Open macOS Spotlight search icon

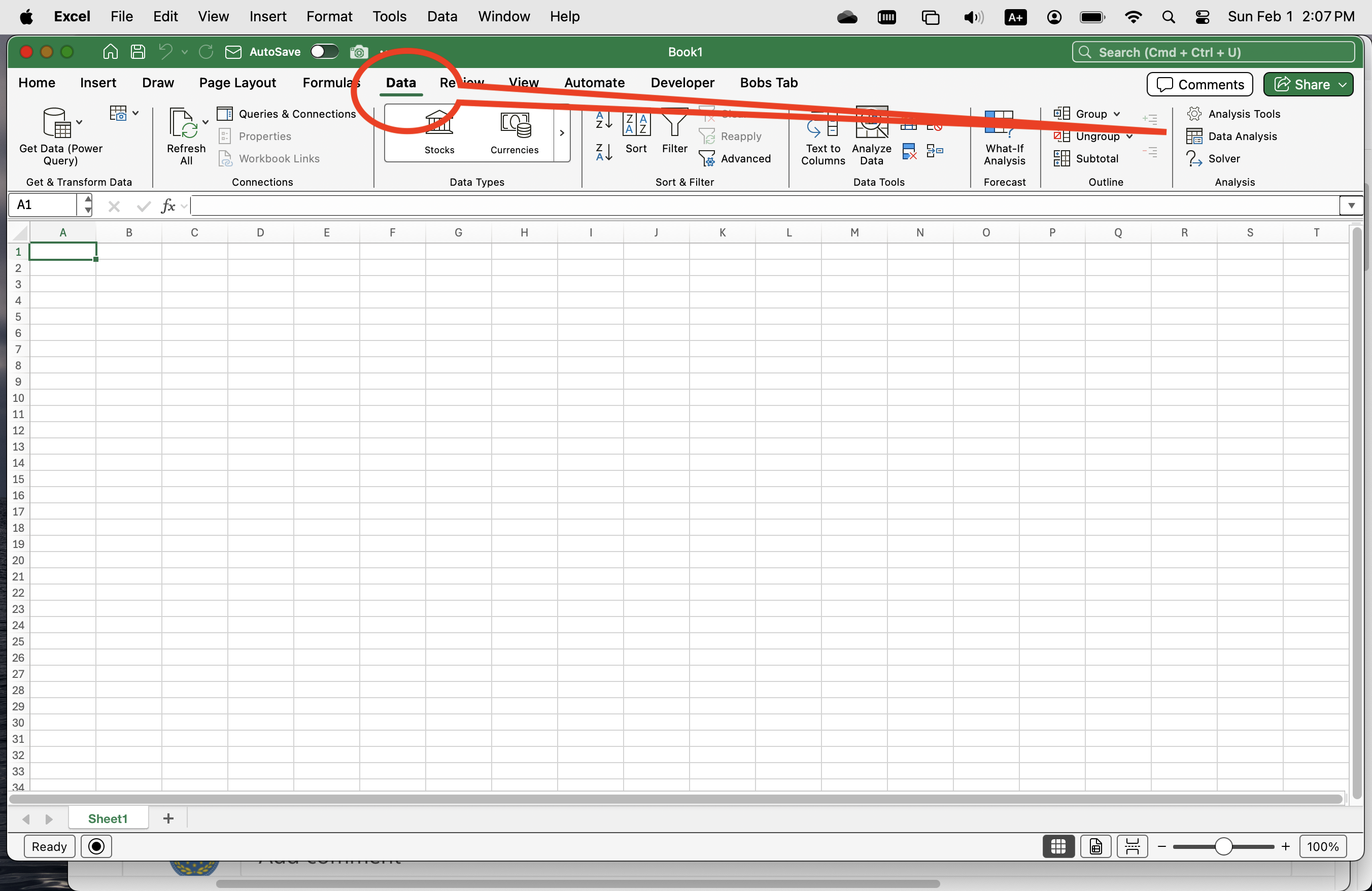pos(1169,17)
